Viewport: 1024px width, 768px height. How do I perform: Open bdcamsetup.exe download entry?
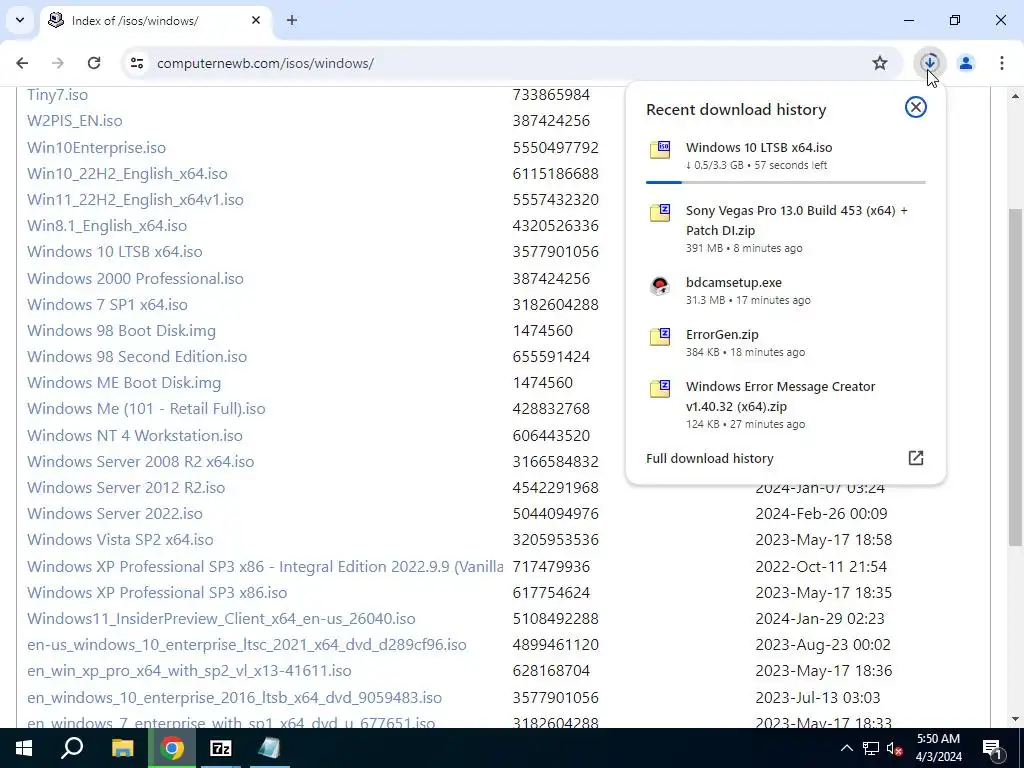coord(786,291)
